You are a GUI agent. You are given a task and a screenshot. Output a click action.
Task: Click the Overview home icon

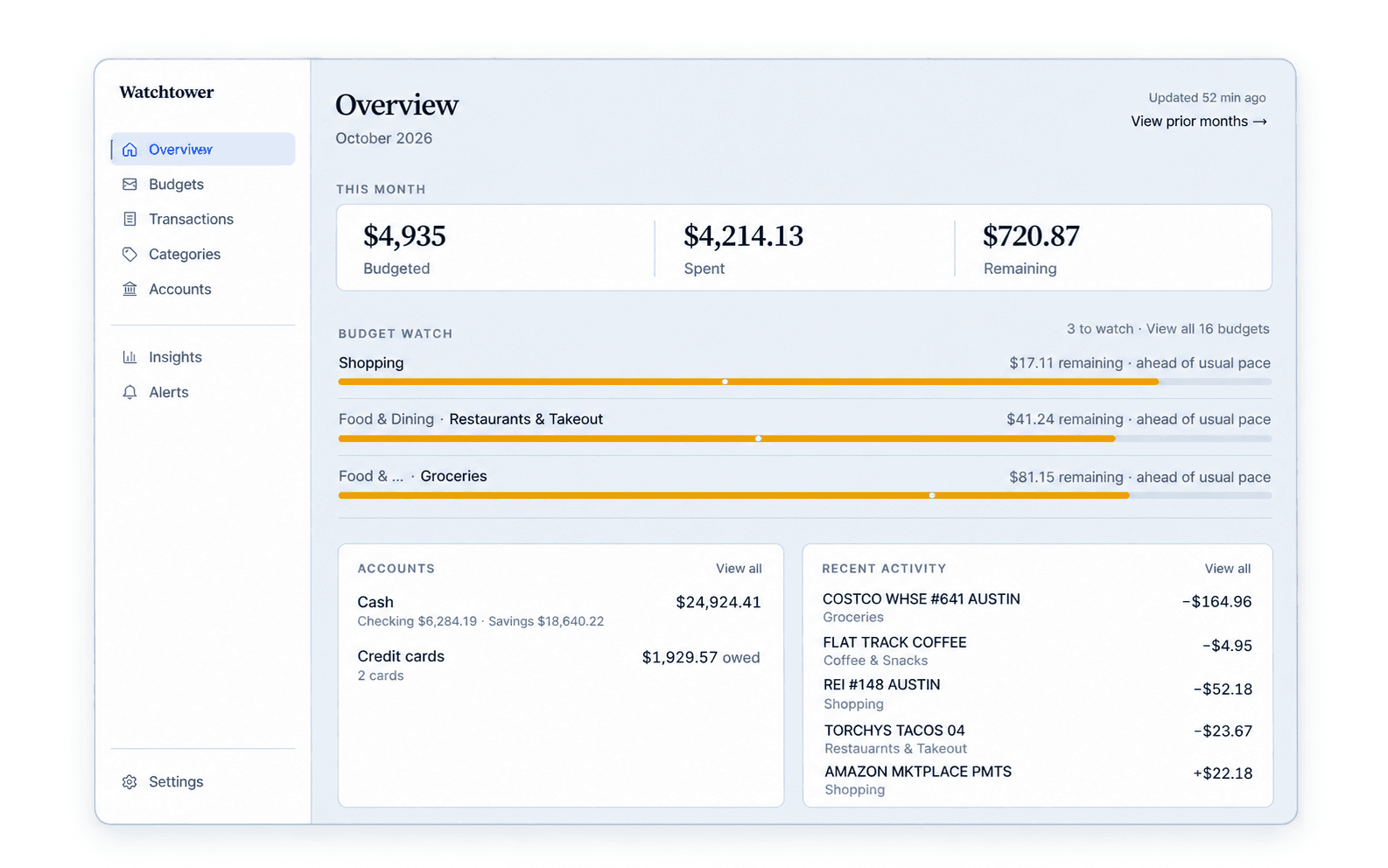130,150
